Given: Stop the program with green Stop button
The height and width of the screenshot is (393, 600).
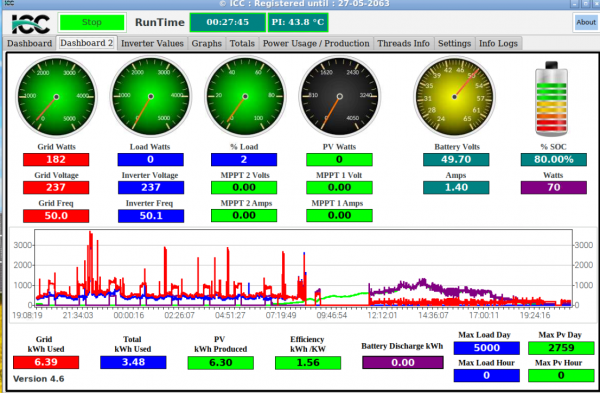Looking at the screenshot, I should click(x=92, y=22).
